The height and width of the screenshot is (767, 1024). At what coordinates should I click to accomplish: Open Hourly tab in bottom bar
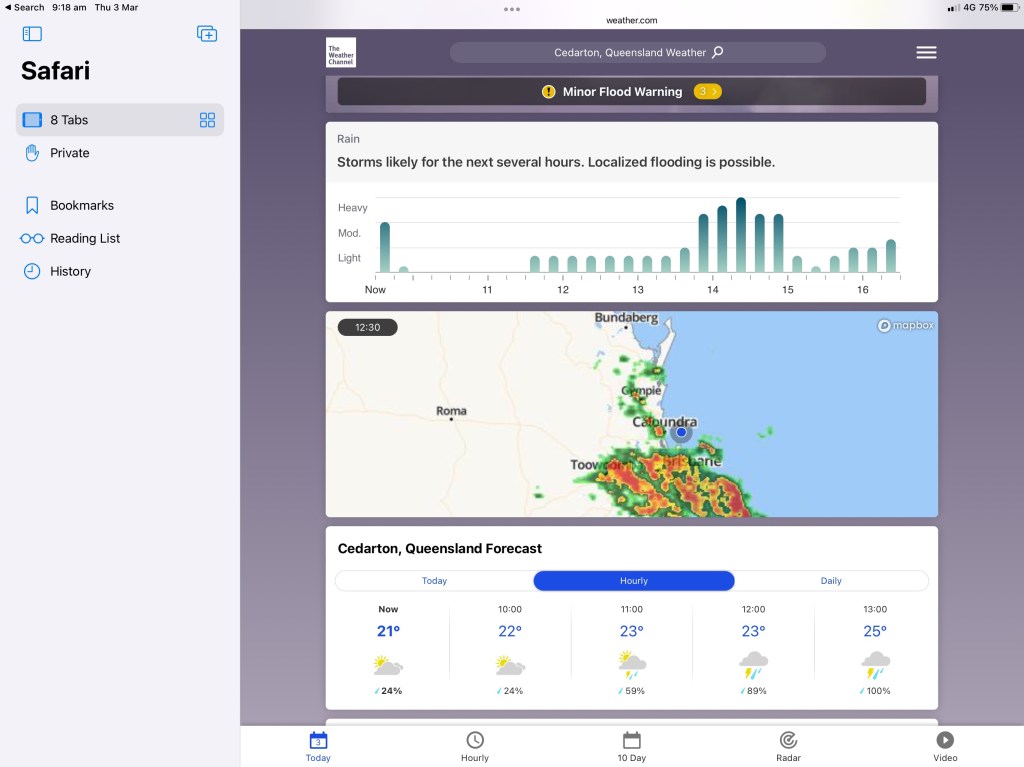474,746
